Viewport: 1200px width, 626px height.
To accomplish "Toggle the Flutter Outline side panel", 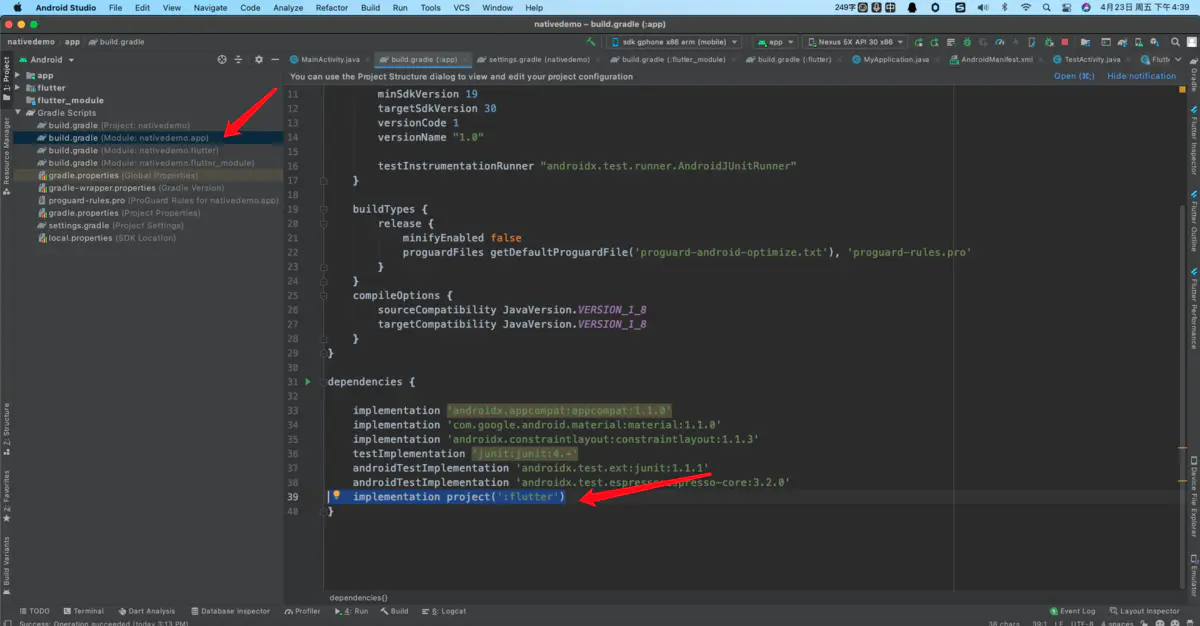I will pyautogui.click(x=1194, y=223).
